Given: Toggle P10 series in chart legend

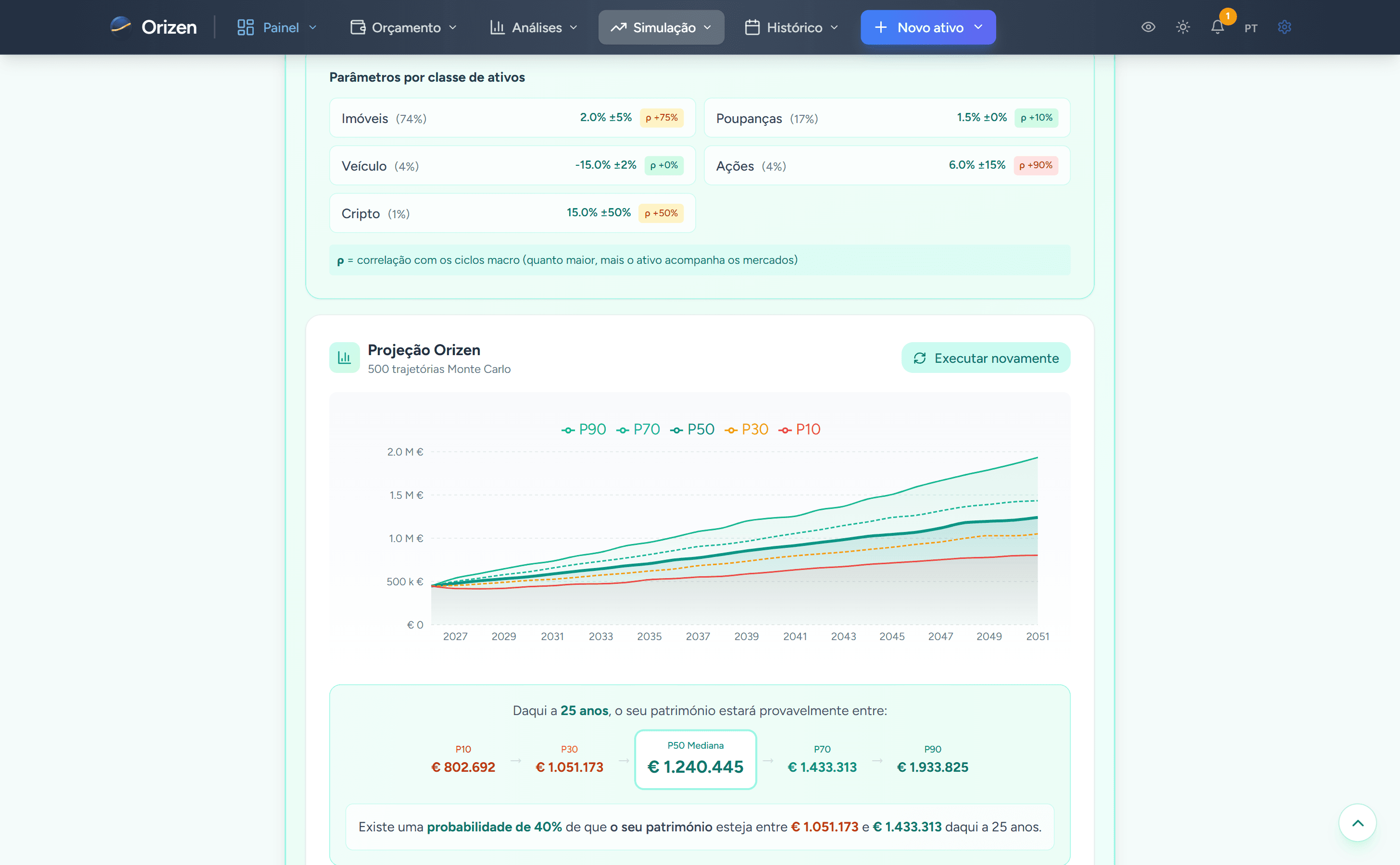Looking at the screenshot, I should (x=800, y=430).
